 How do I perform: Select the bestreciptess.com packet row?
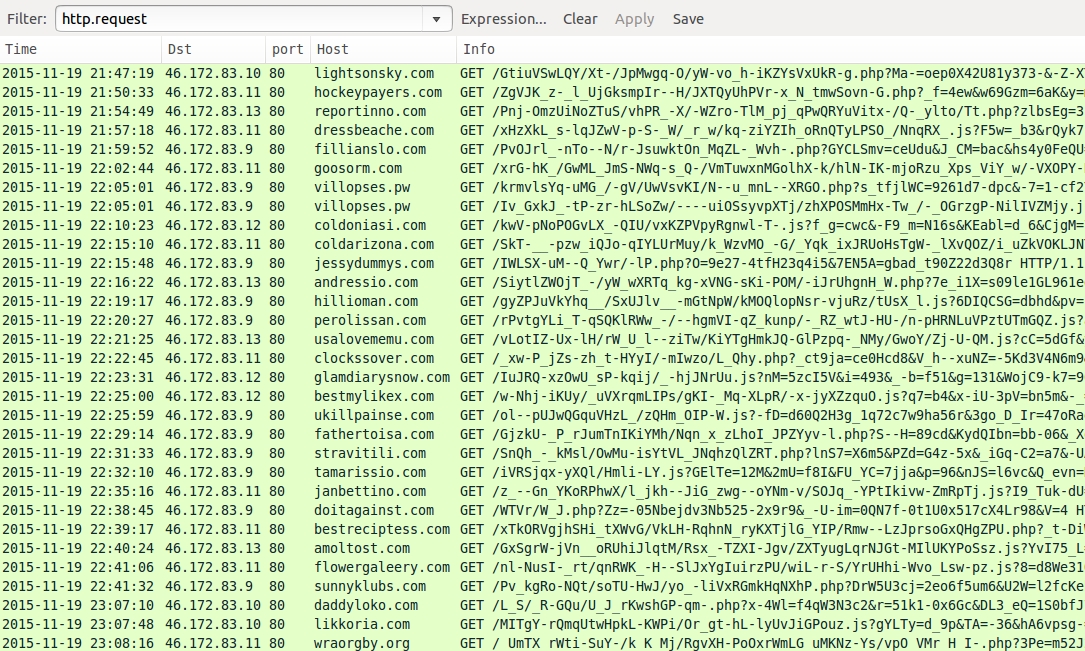click(382, 529)
